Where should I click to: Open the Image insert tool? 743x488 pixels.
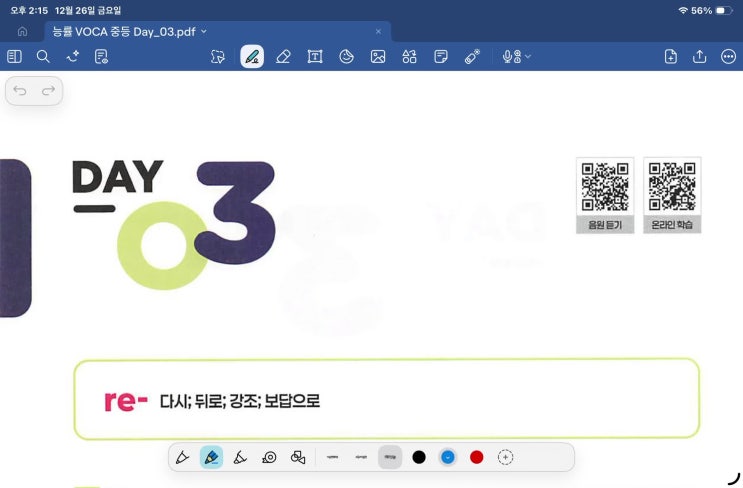[378, 57]
